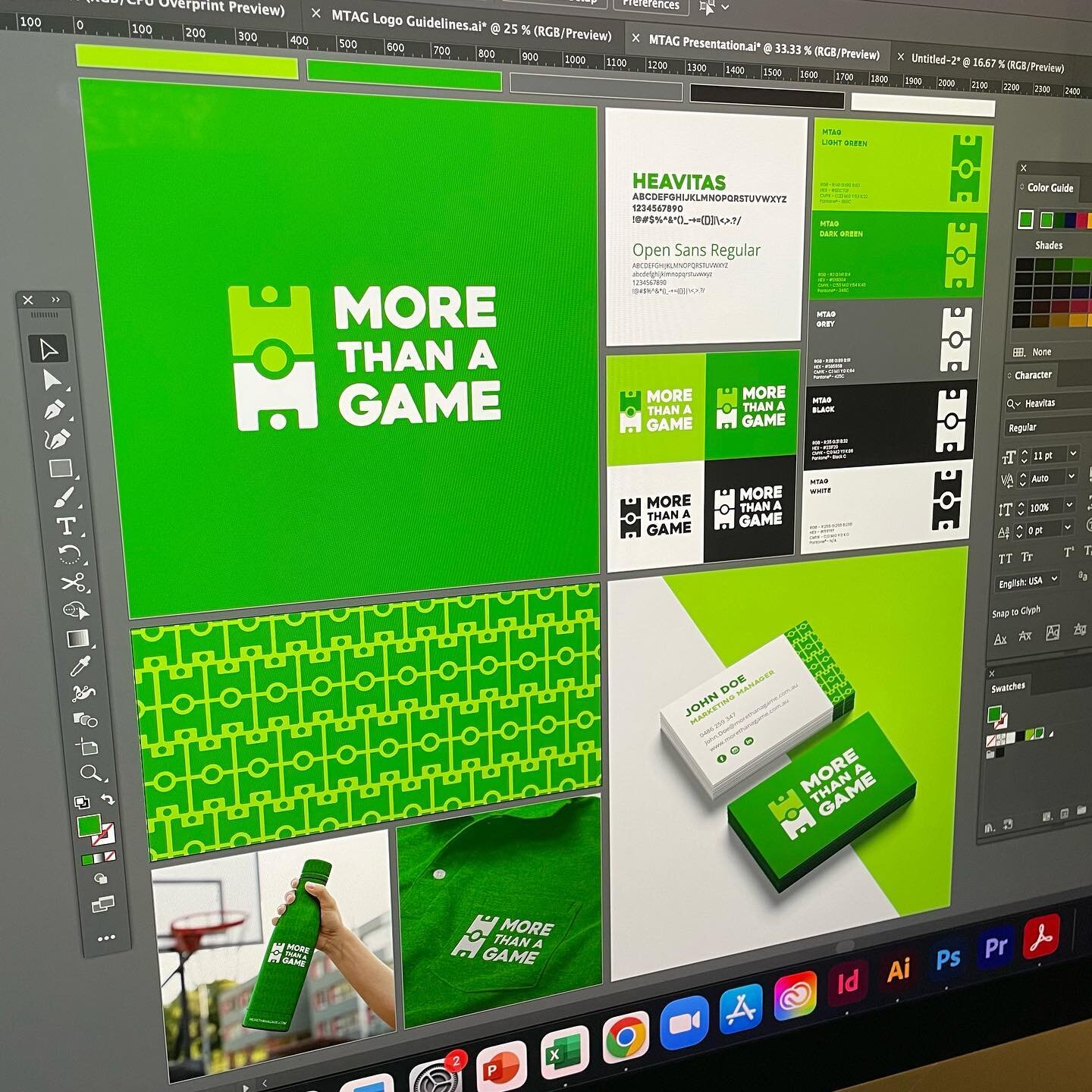Select the Rotate tool
Viewport: 1092px width, 1092px height.
pyautogui.click(x=70, y=554)
